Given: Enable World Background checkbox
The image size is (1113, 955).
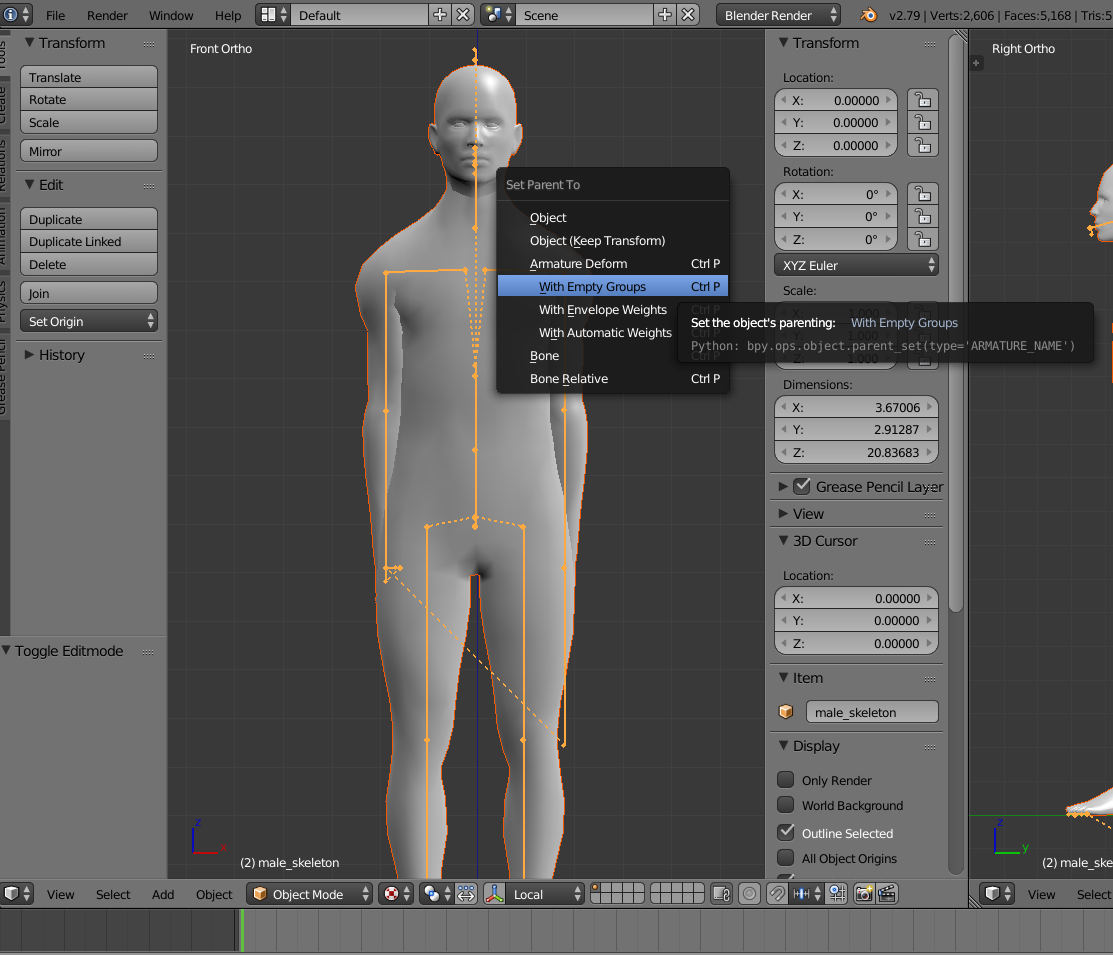Looking at the screenshot, I should click(786, 805).
